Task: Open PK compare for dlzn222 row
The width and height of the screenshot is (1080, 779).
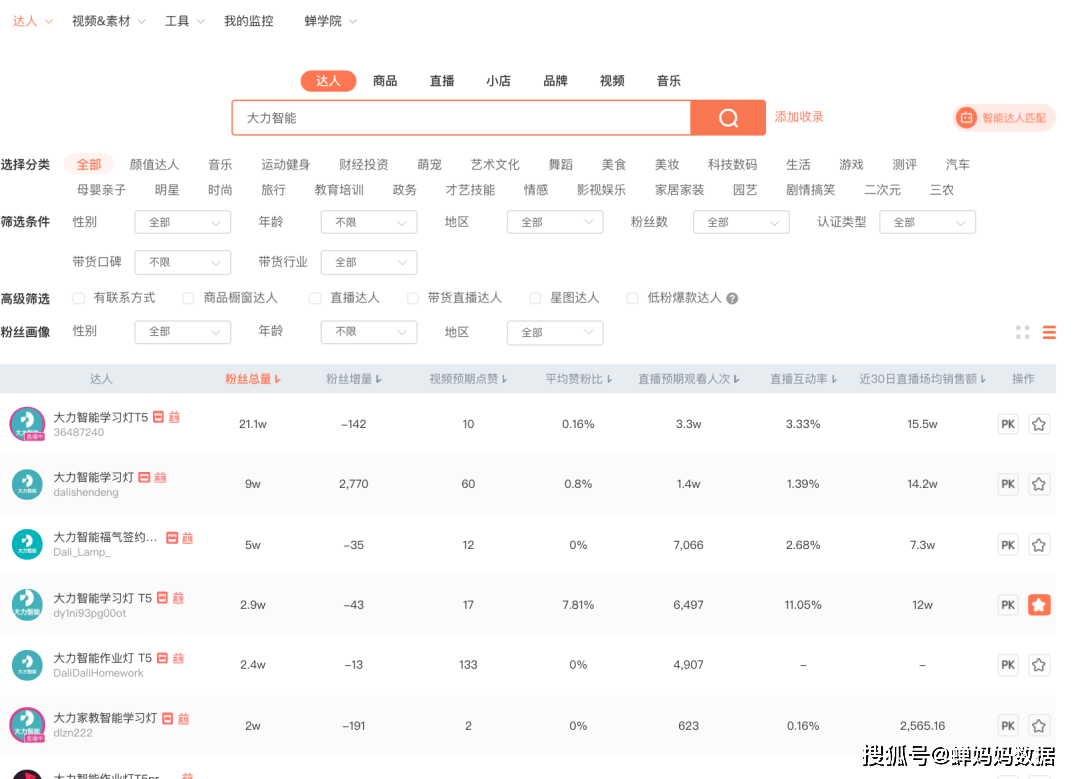Action: coord(1008,726)
